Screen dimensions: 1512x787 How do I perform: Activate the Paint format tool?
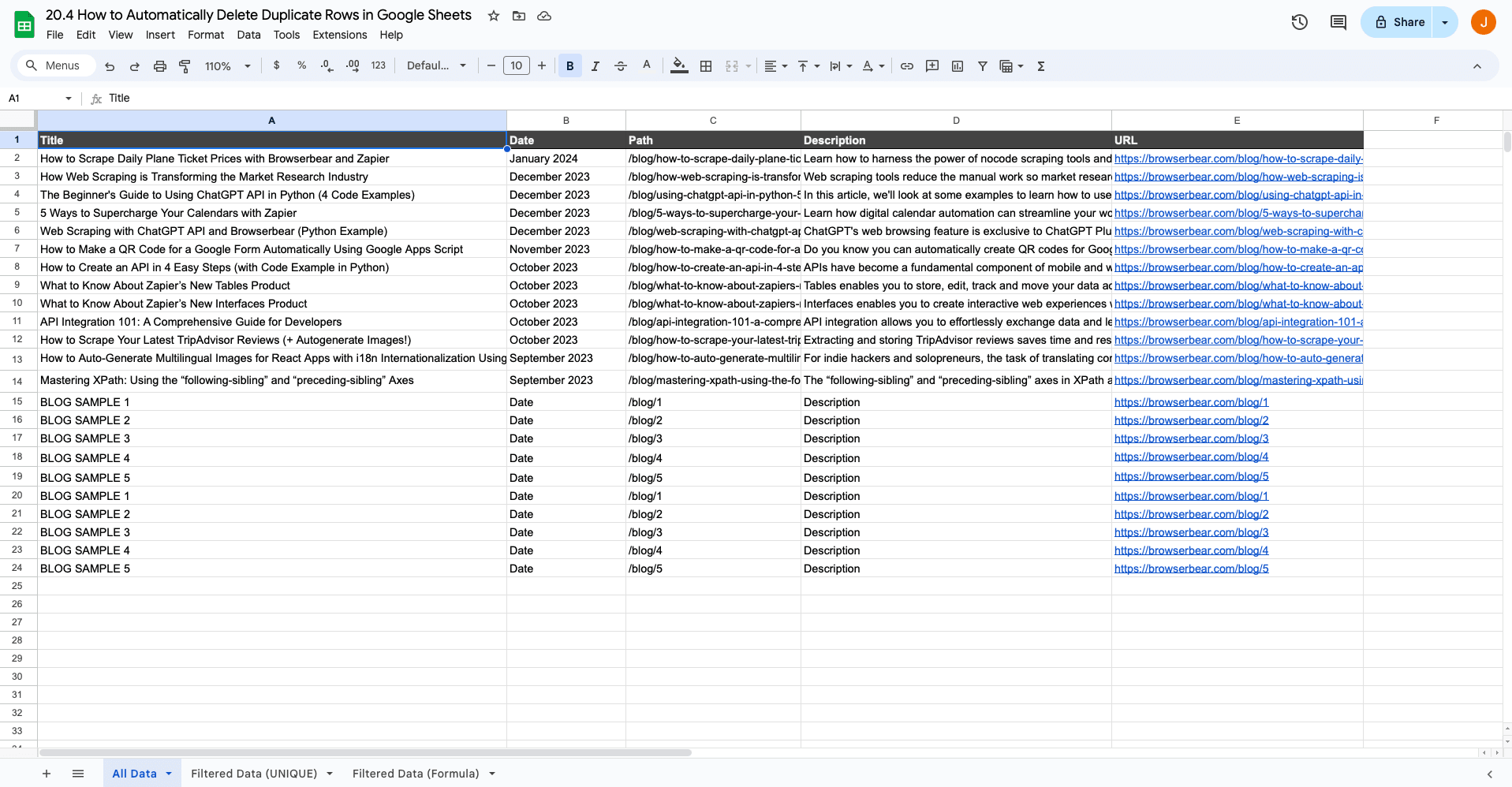[x=185, y=66]
